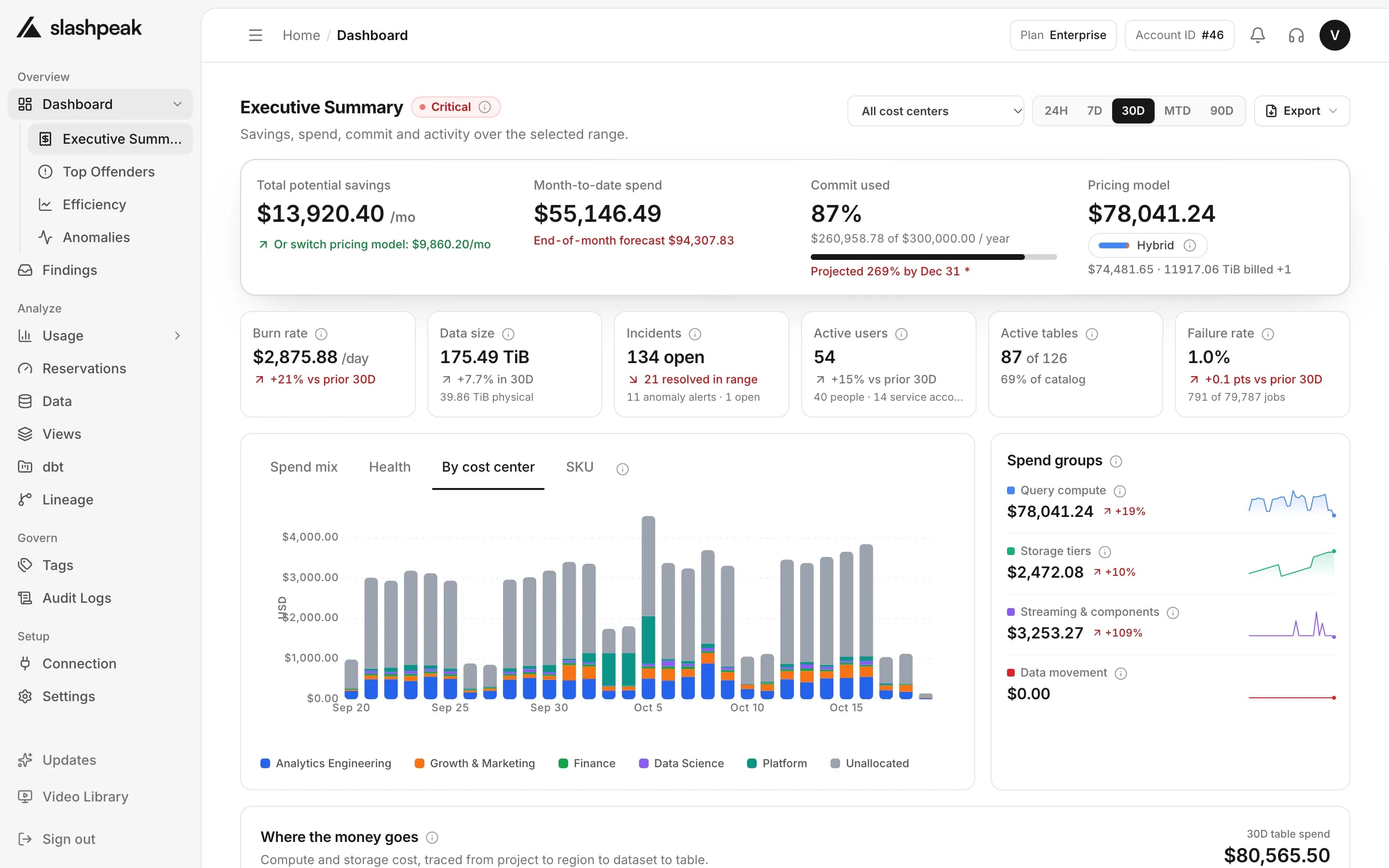Open support headset icon

tap(1296, 35)
